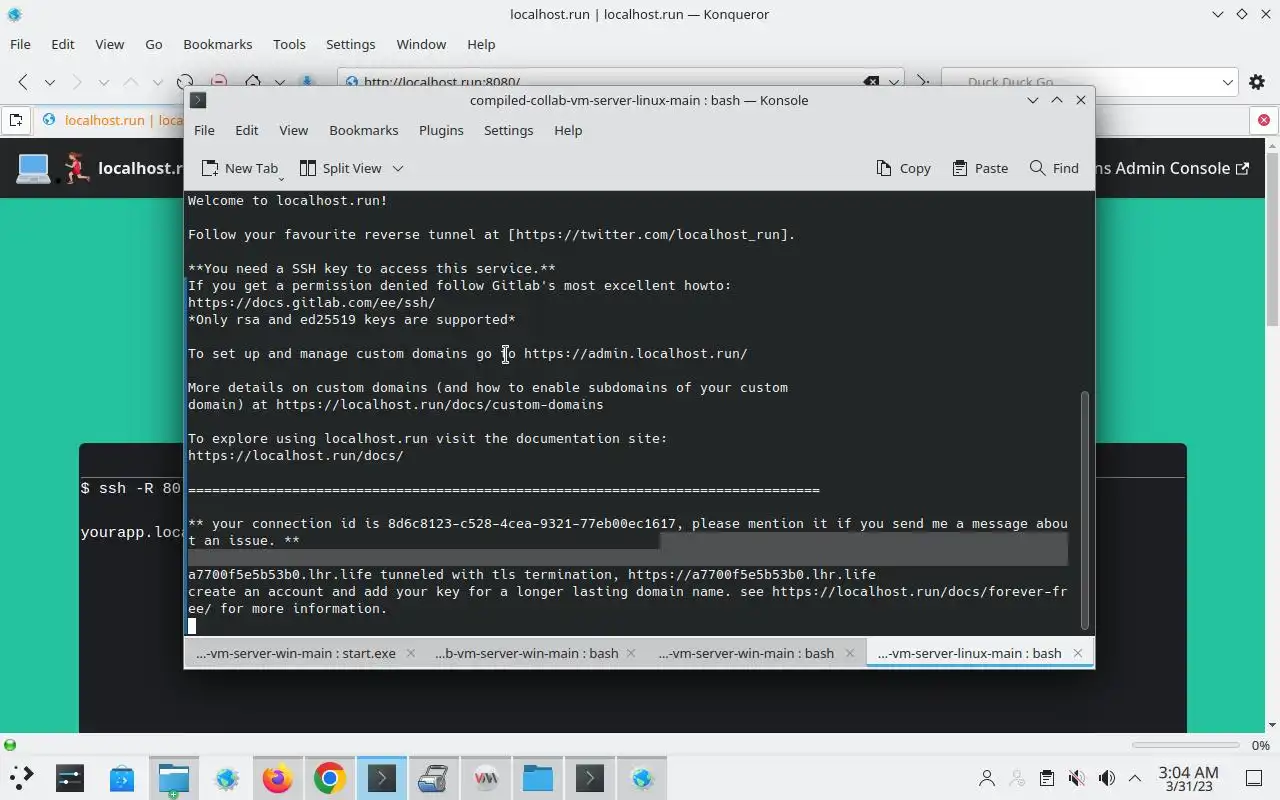Click the clipboard tray icon
Viewport: 1280px width, 800px height.
(x=1046, y=778)
